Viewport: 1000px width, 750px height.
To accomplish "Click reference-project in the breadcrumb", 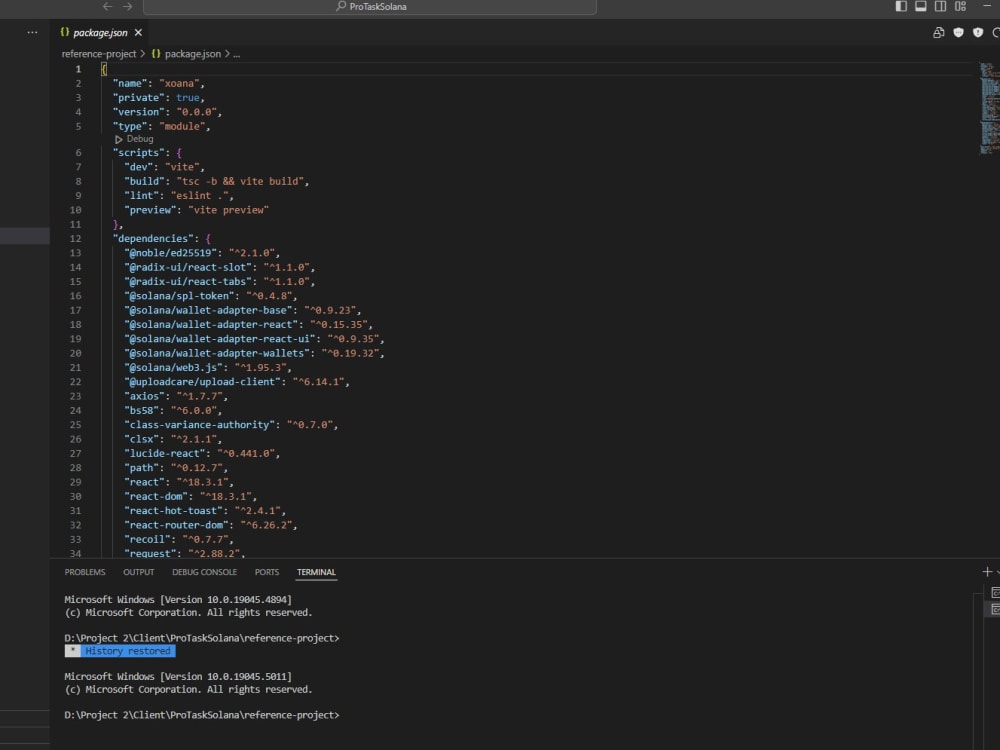I will coord(99,54).
